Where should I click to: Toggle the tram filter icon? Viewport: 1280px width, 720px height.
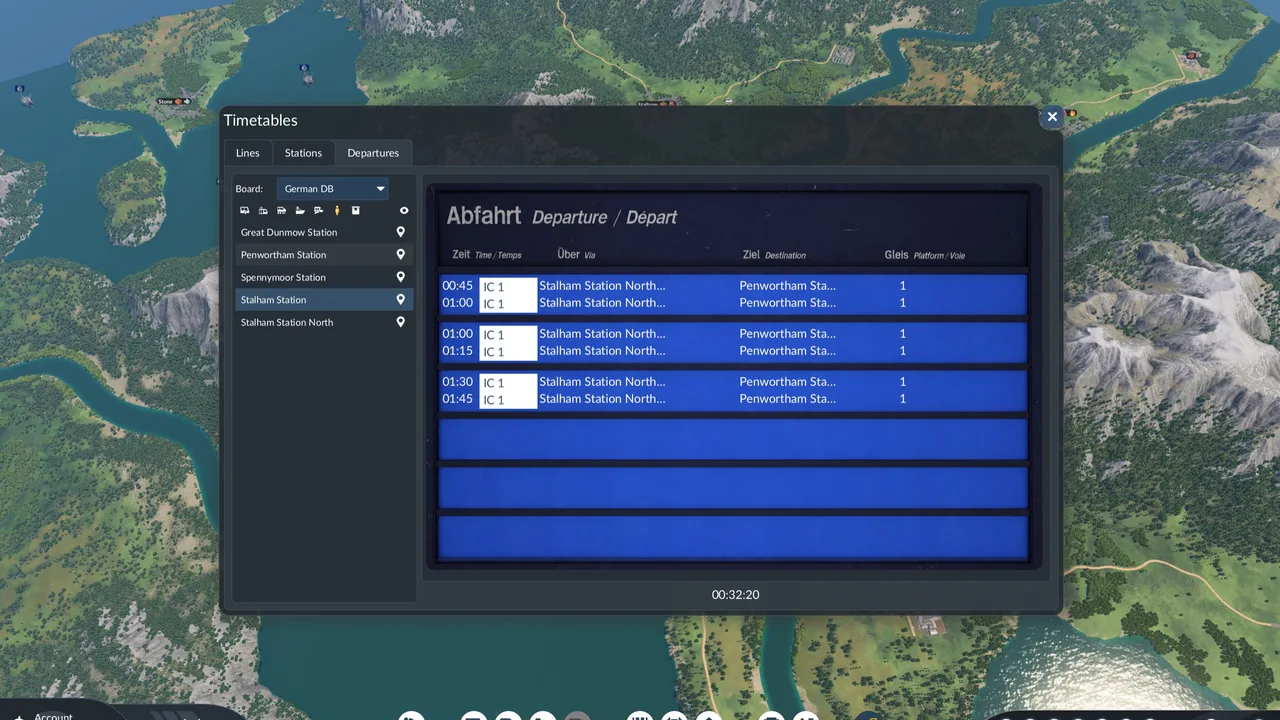(x=263, y=211)
